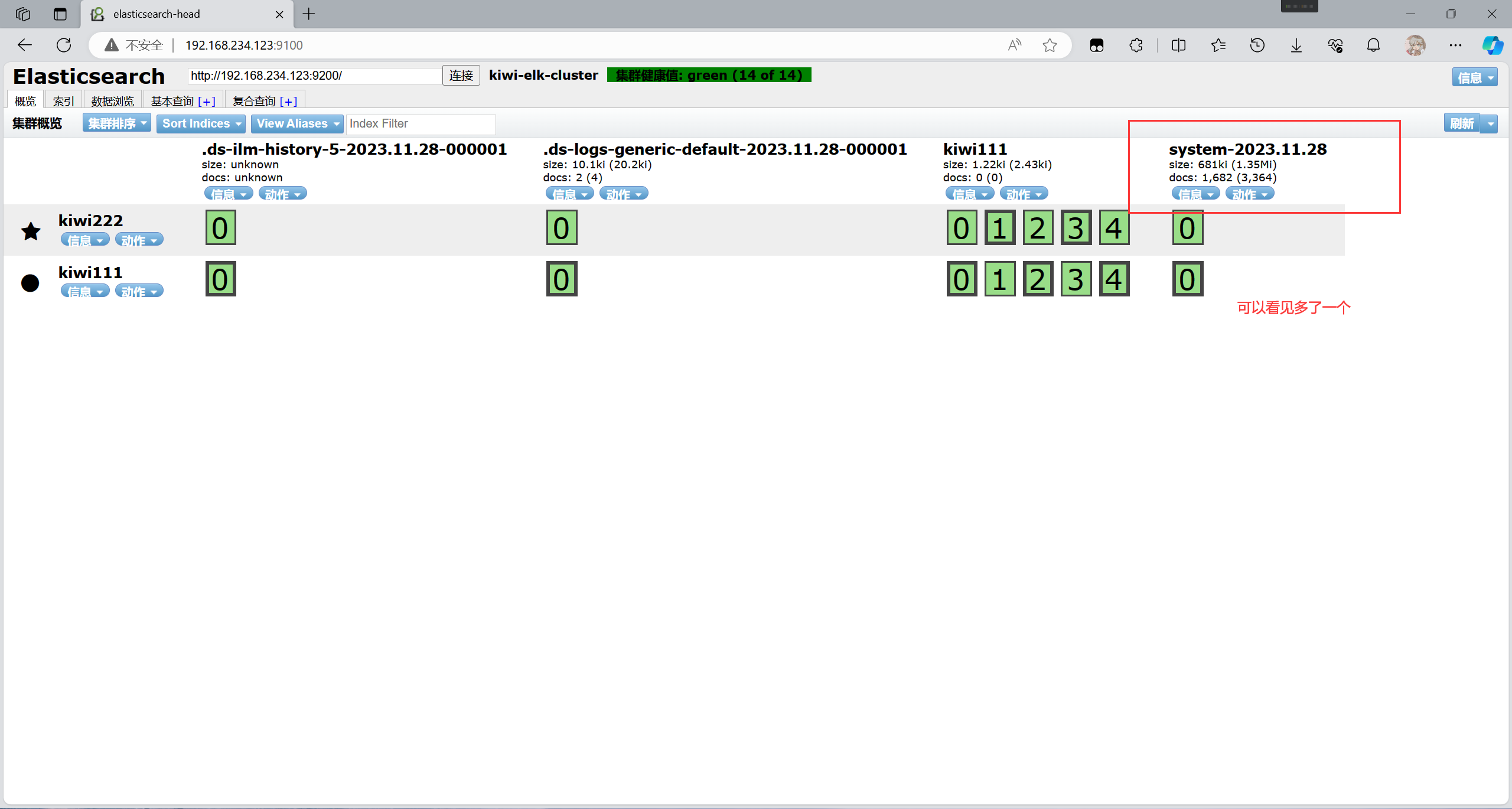Switch to the 索引 tab

(x=63, y=101)
